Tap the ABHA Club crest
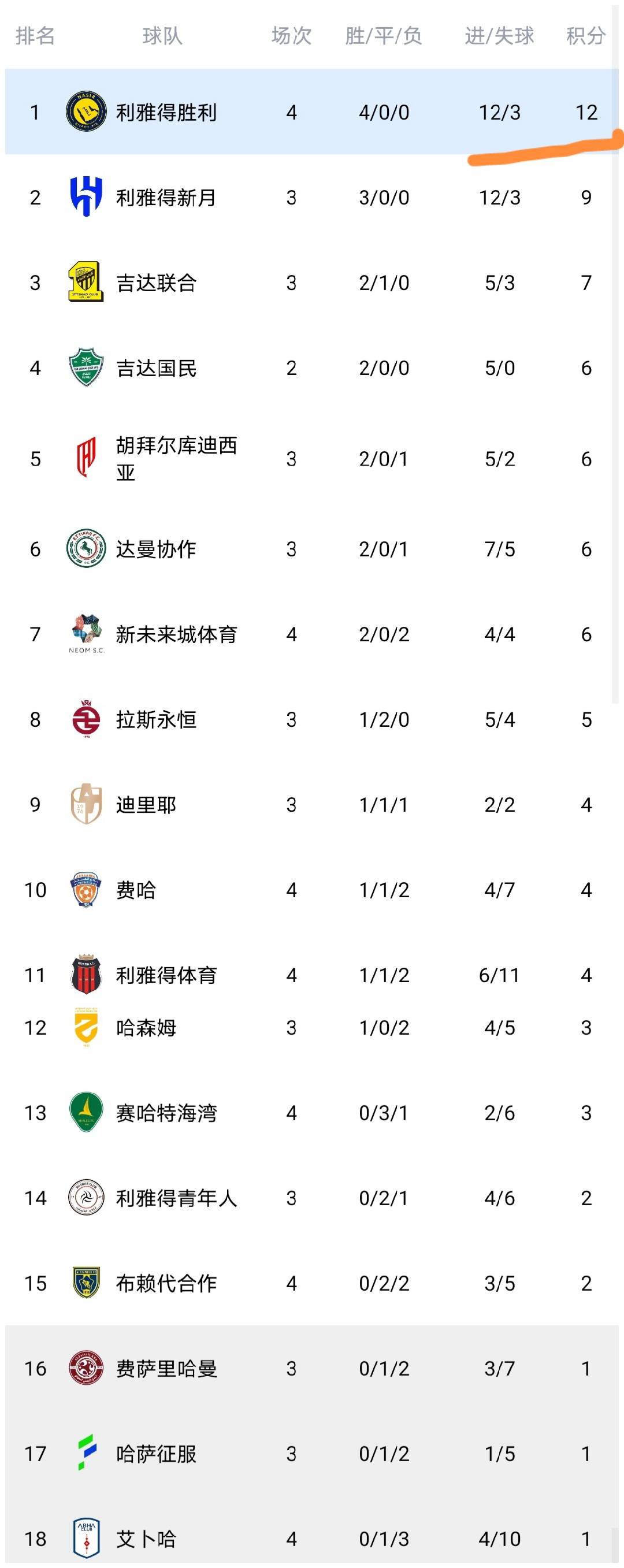The width and height of the screenshot is (624, 1568). pos(86,1538)
